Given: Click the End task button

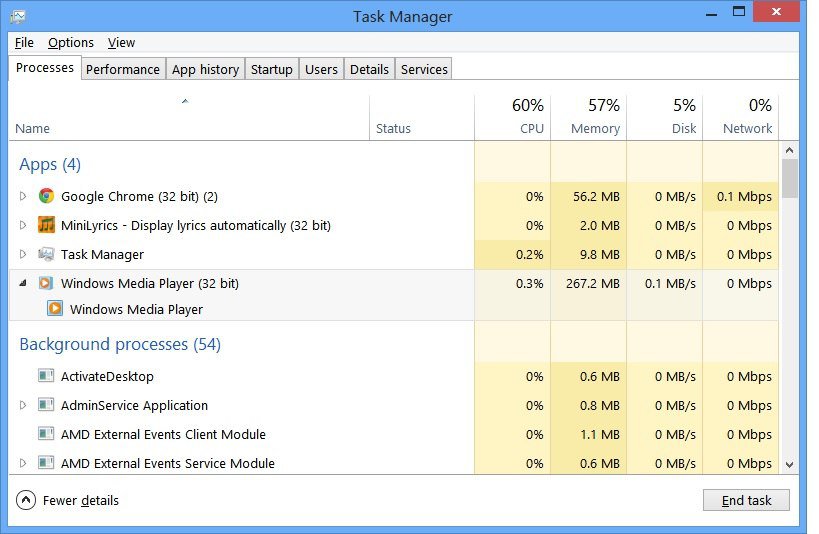Looking at the screenshot, I should (746, 500).
